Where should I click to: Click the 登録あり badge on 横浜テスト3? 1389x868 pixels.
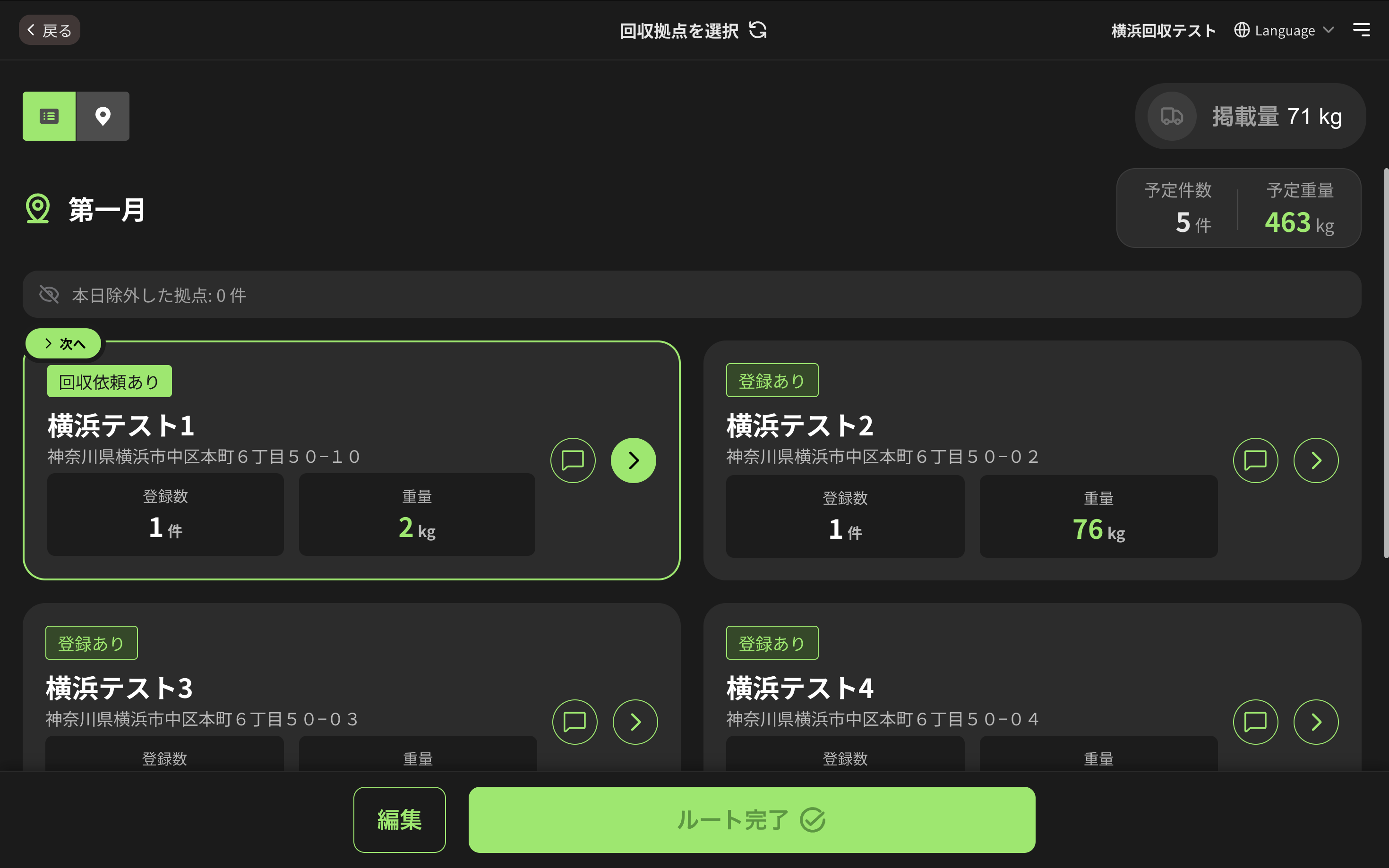pyautogui.click(x=92, y=643)
